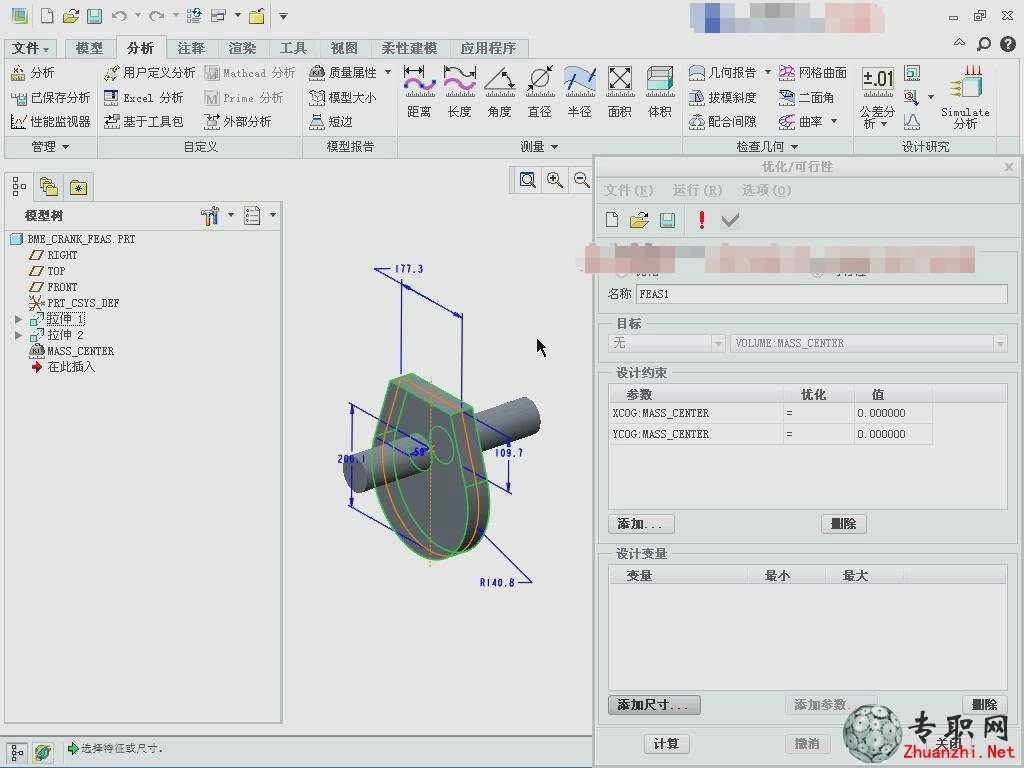Open Simulate analysis tool

(x=965, y=98)
